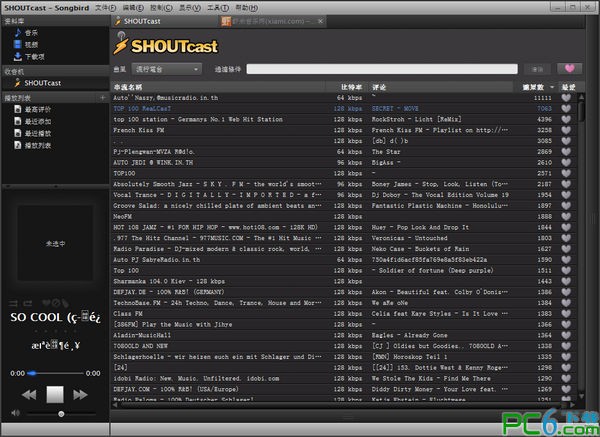Click the ban icon above the track title
The image size is (600, 437).
55,303
